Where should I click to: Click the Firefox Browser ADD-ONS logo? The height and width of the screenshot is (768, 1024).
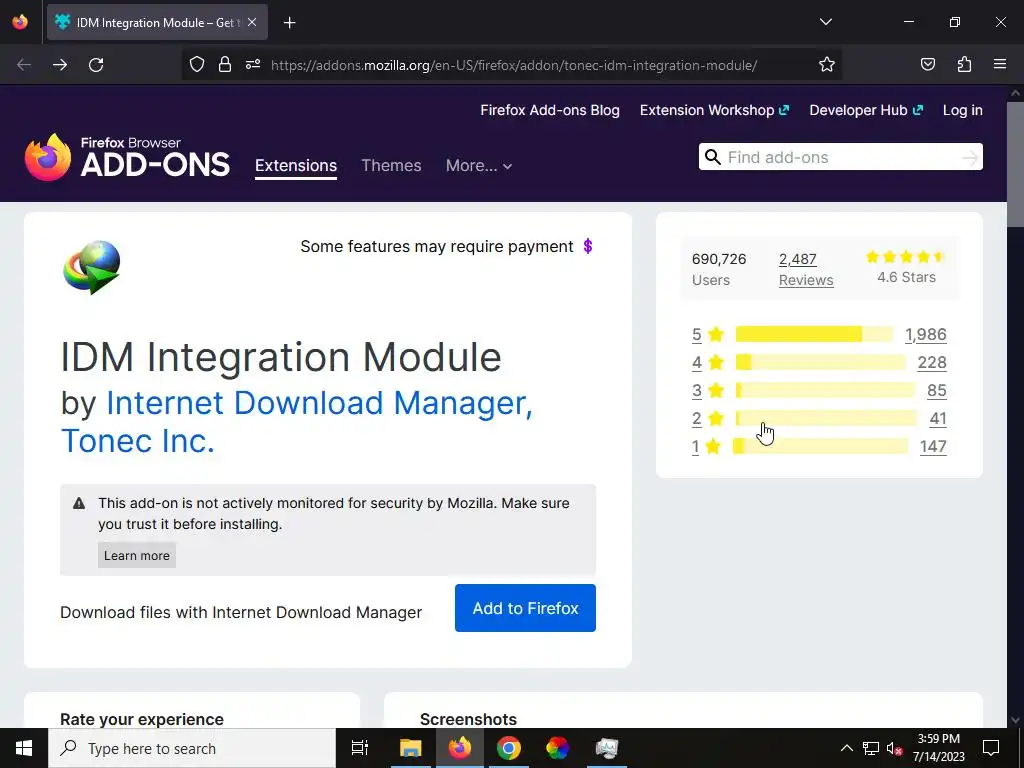[127, 157]
